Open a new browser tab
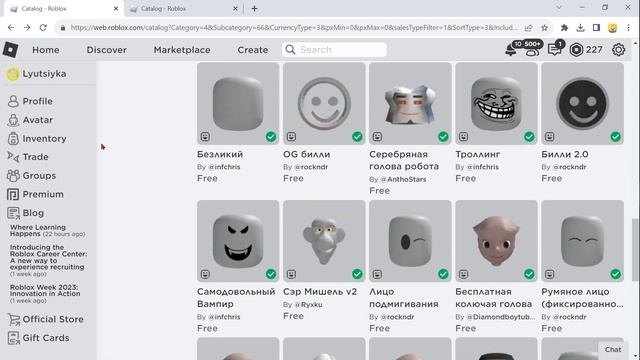The image size is (640, 360). 254,9
